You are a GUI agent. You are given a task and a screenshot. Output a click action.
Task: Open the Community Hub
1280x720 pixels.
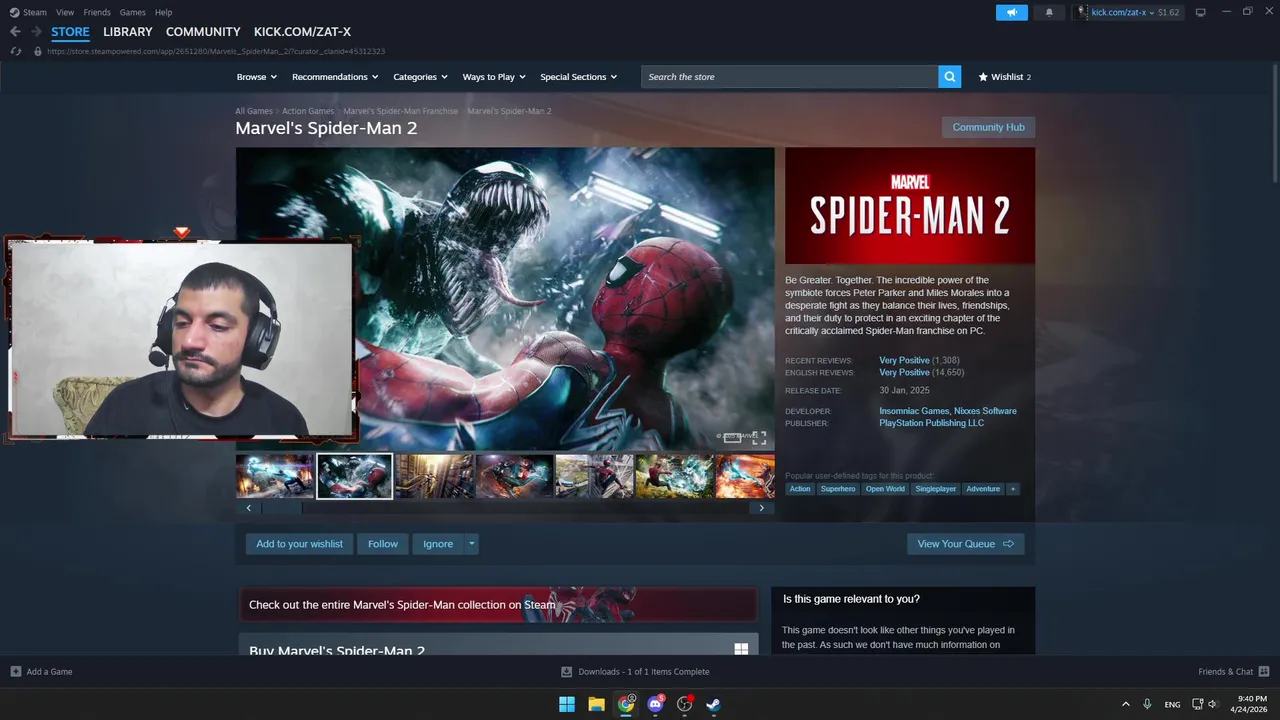(988, 127)
